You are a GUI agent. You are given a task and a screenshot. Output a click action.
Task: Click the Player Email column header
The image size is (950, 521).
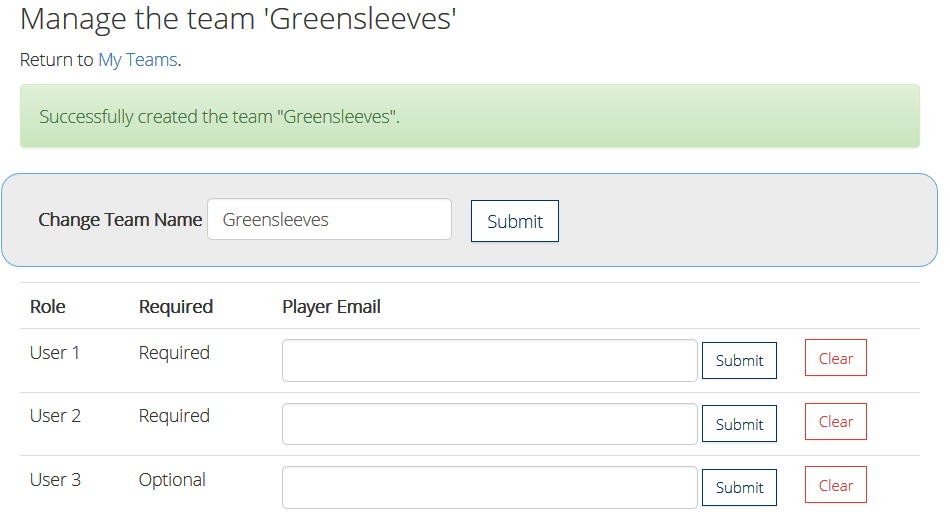pyautogui.click(x=331, y=307)
